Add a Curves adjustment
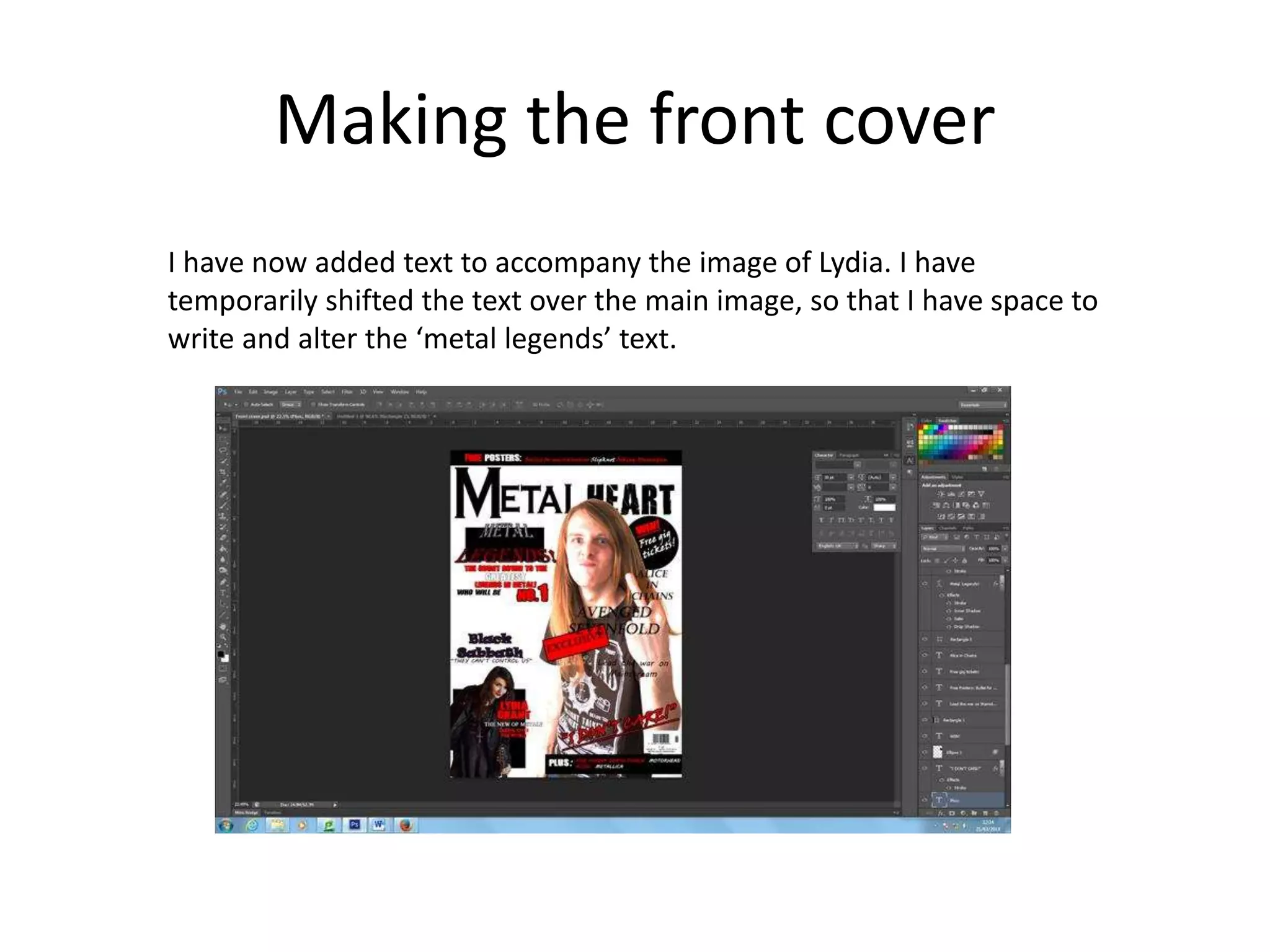The height and width of the screenshot is (952, 1270). pyautogui.click(x=961, y=494)
